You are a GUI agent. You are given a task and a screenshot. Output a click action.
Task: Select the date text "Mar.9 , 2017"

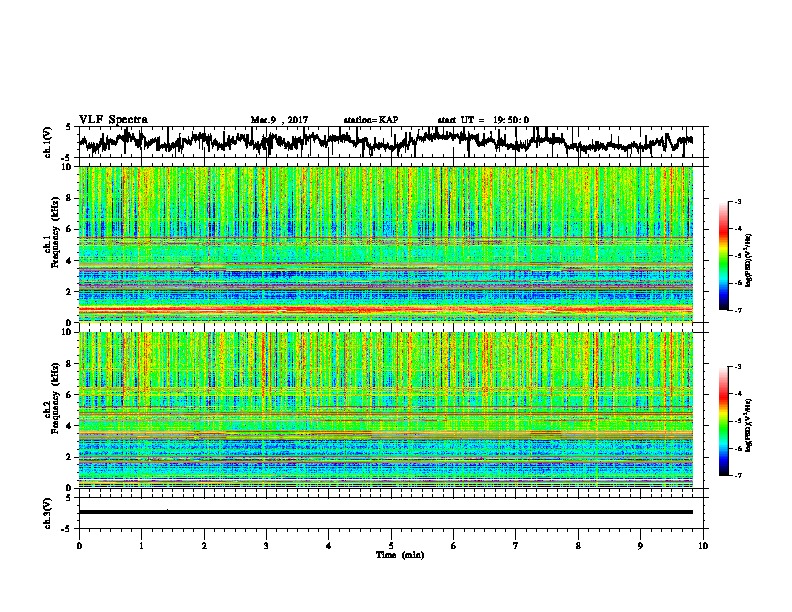[x=279, y=120]
